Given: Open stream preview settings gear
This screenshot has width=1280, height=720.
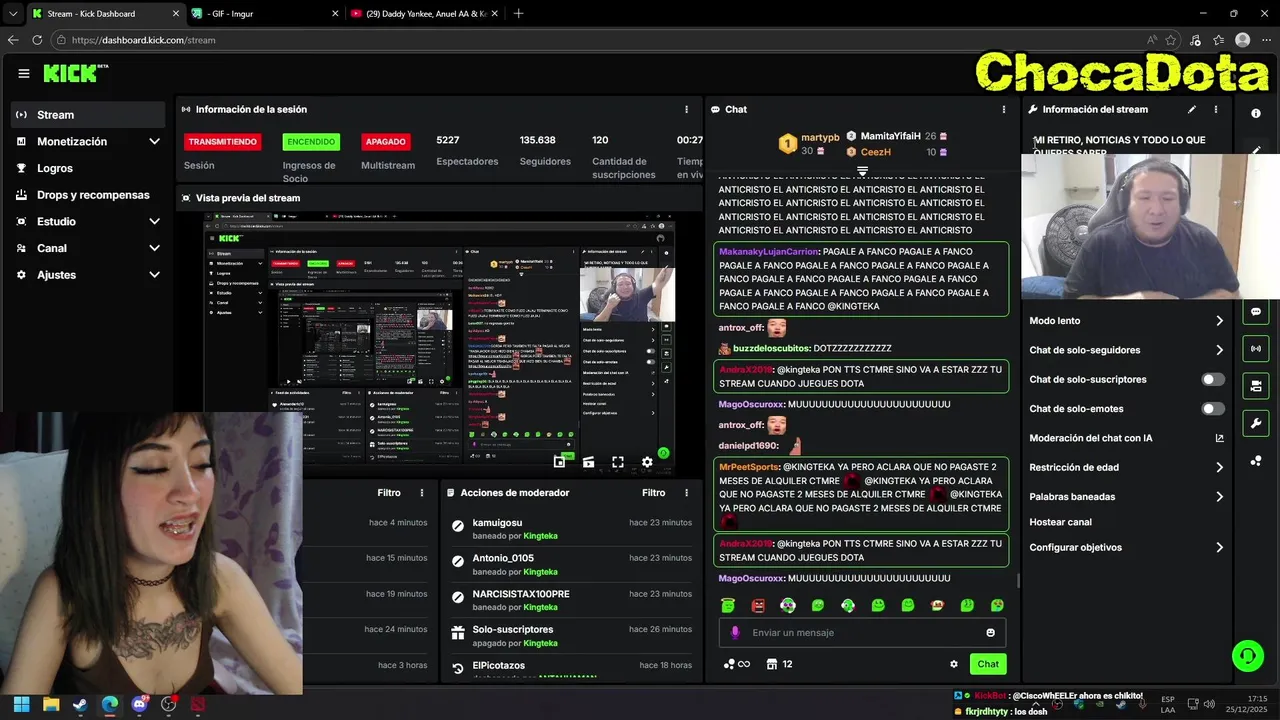Looking at the screenshot, I should click(647, 462).
